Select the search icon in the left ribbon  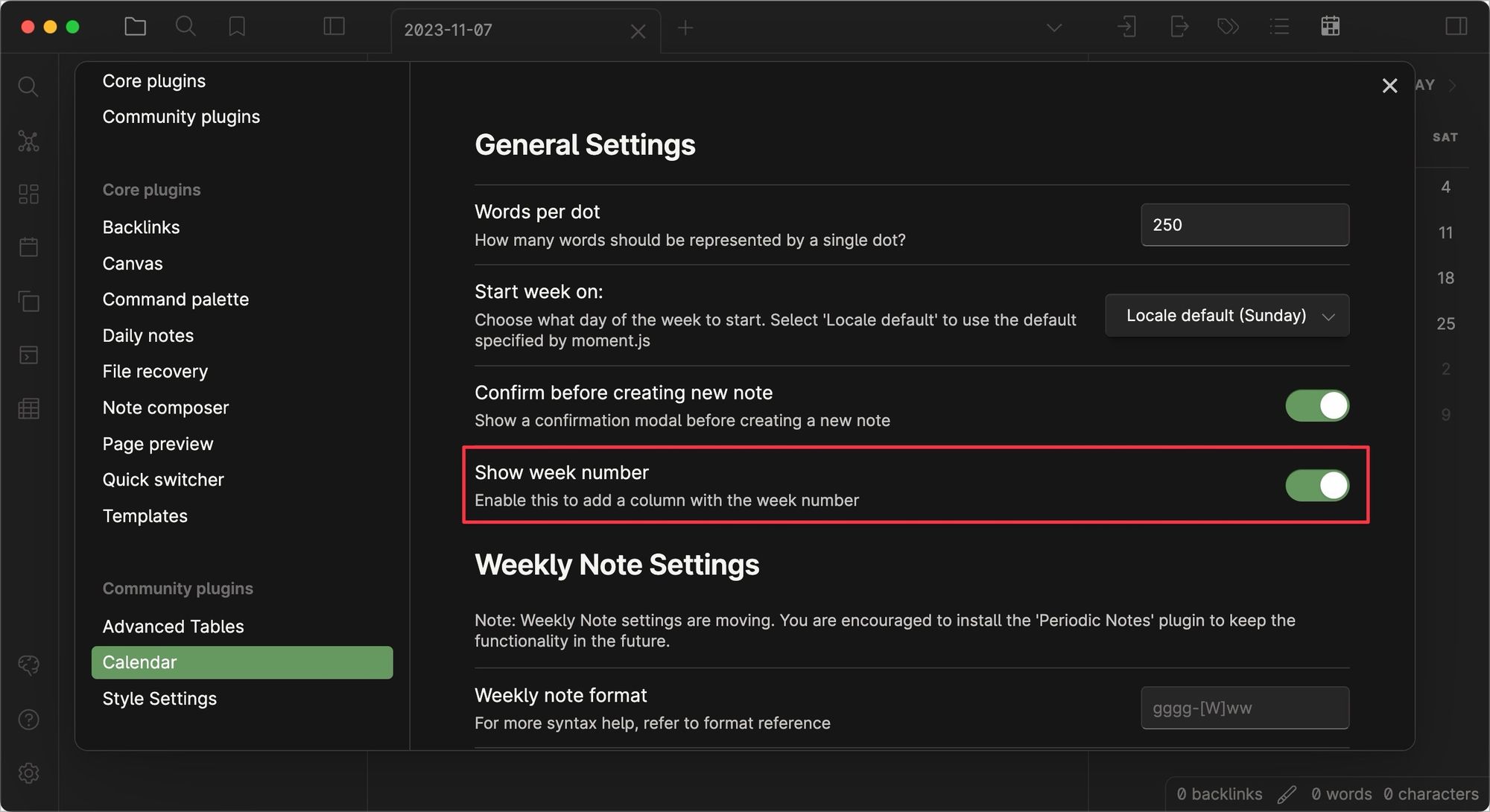click(x=28, y=86)
